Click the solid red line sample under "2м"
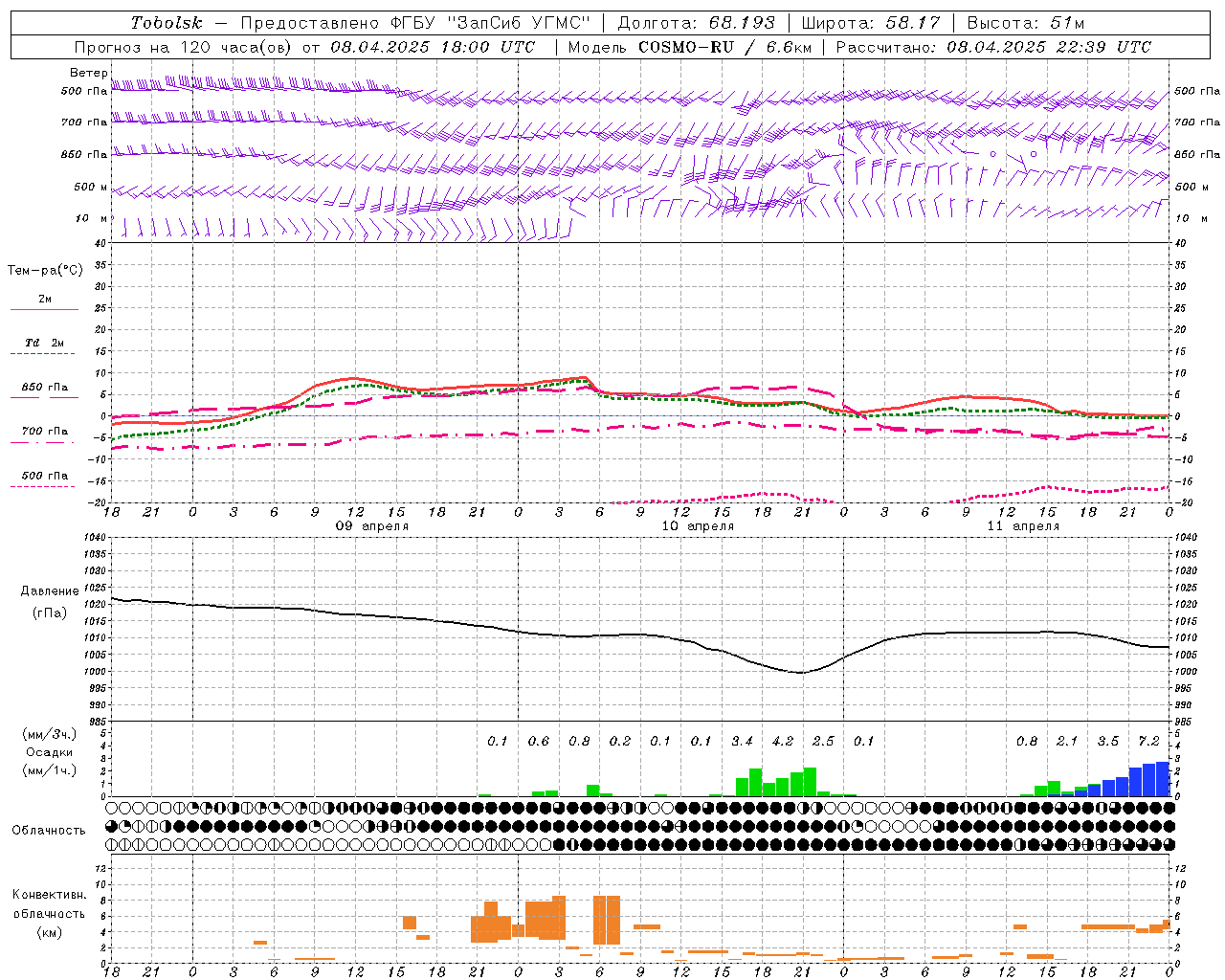This screenshot has width=1225, height=980. pyautogui.click(x=45, y=309)
